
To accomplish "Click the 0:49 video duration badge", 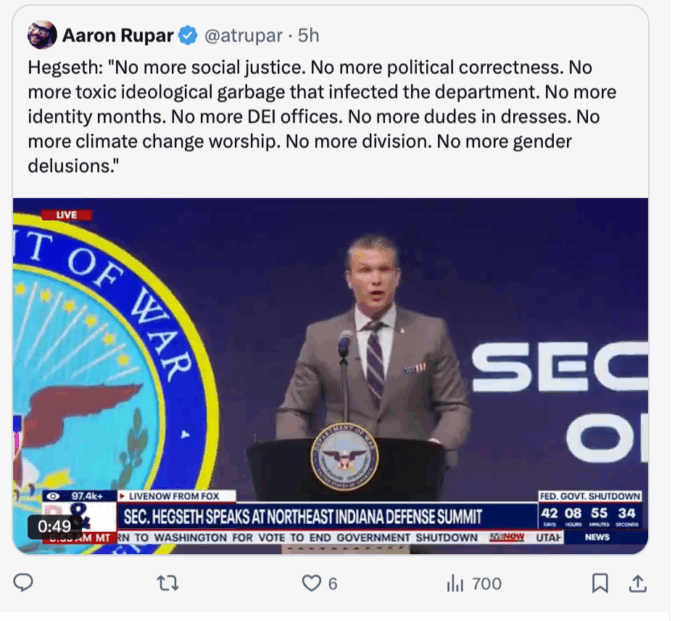I will [x=55, y=526].
